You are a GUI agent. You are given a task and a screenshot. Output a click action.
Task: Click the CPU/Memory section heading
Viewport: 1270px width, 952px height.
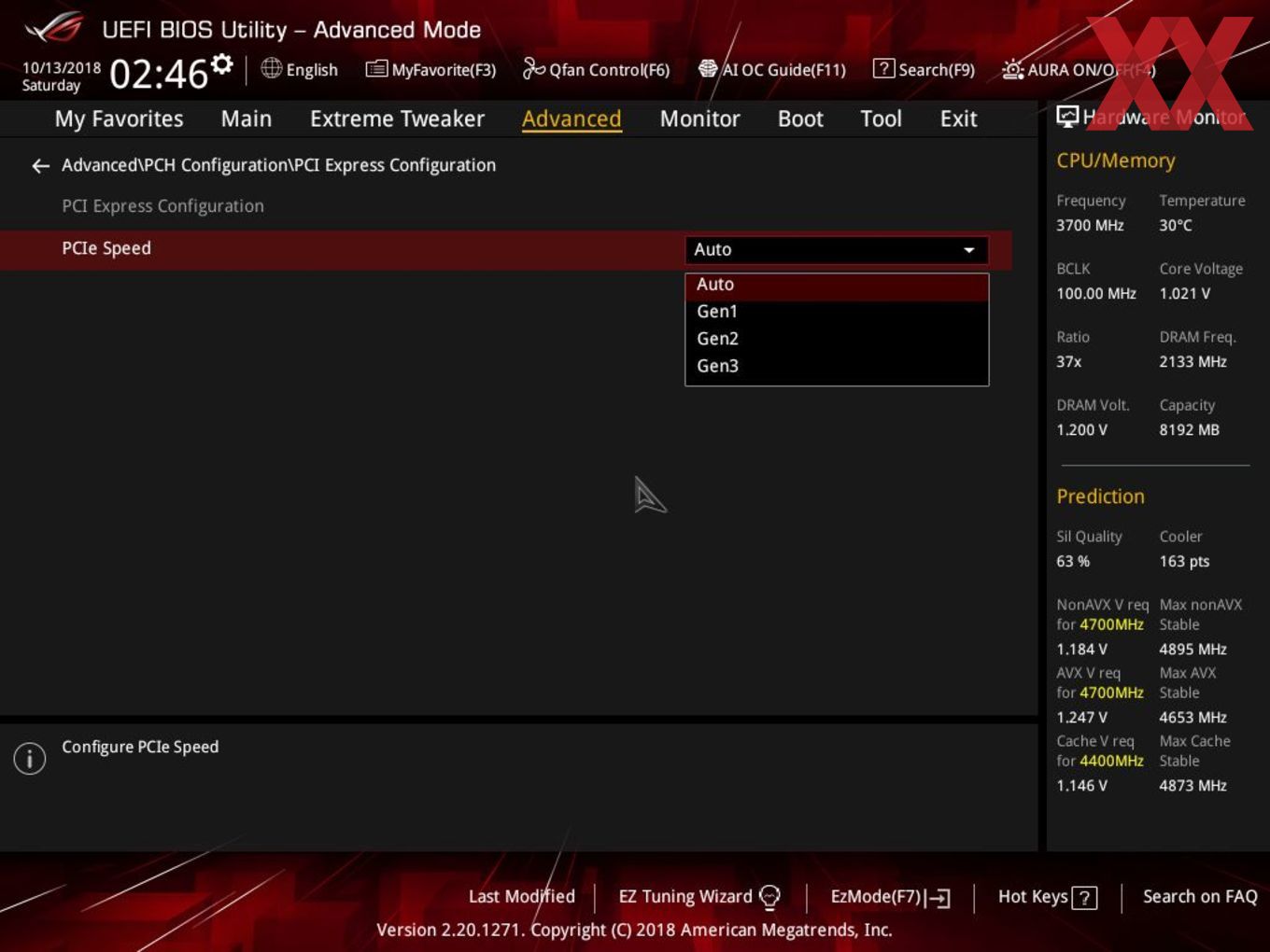tap(1115, 161)
